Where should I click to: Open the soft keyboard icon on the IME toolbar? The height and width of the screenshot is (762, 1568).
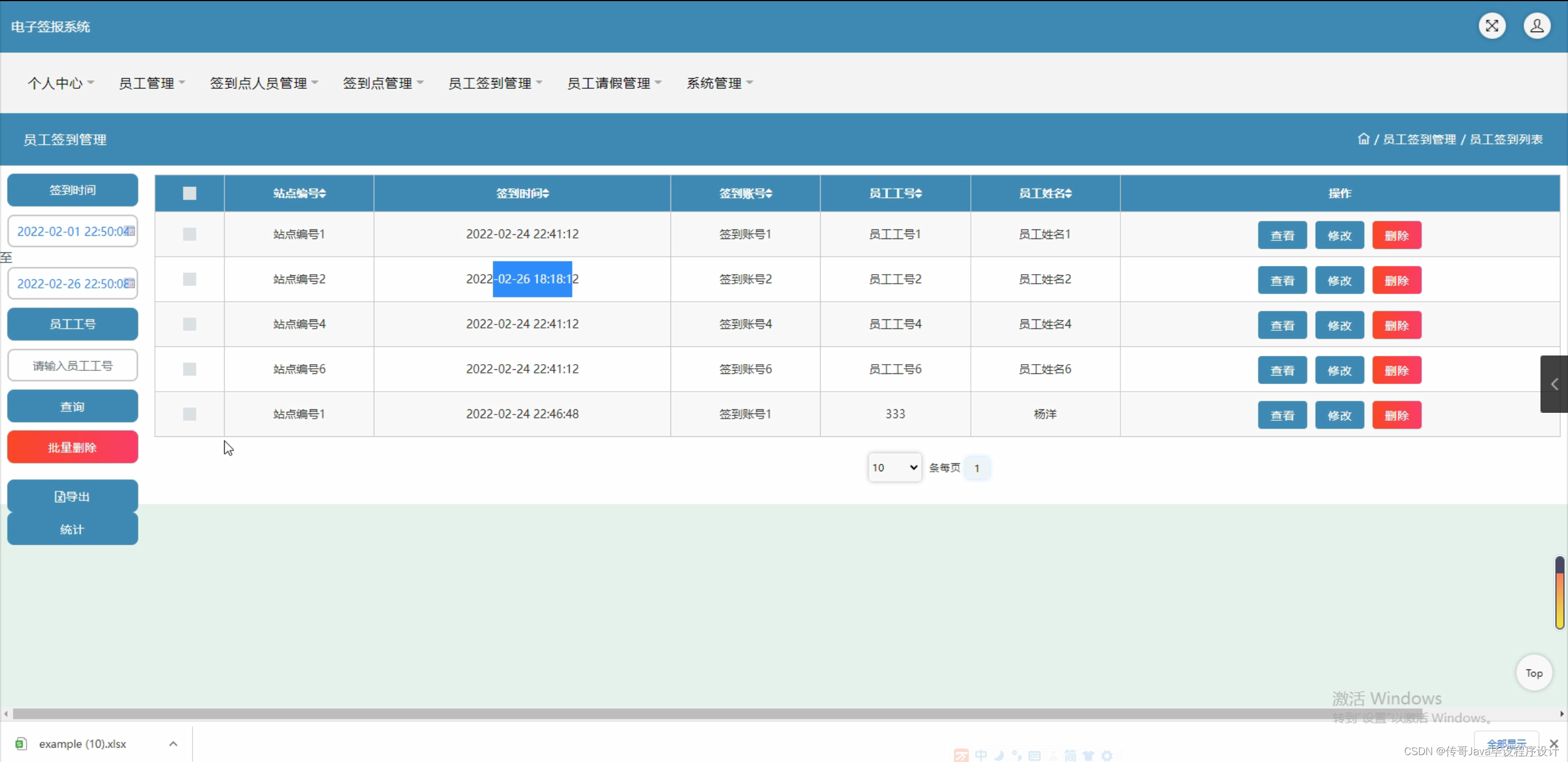(1035, 755)
